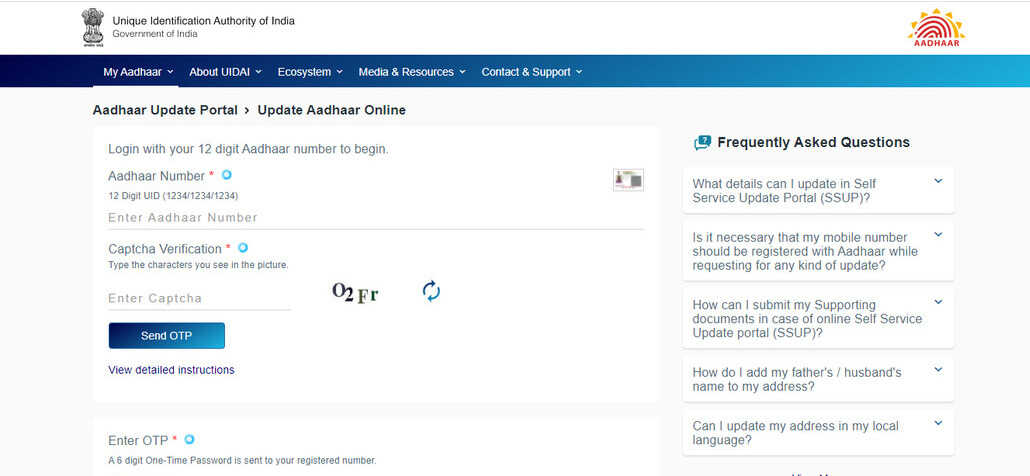Screen dimensions: 1030x476
Task: Focus the Enter Aadhaar Number field
Action: click(376, 218)
